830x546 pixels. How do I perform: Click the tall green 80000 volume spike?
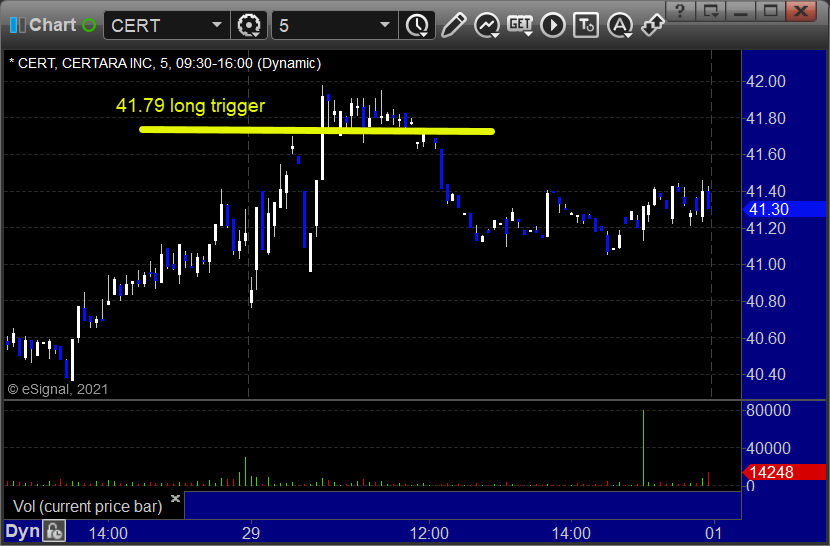(x=644, y=447)
